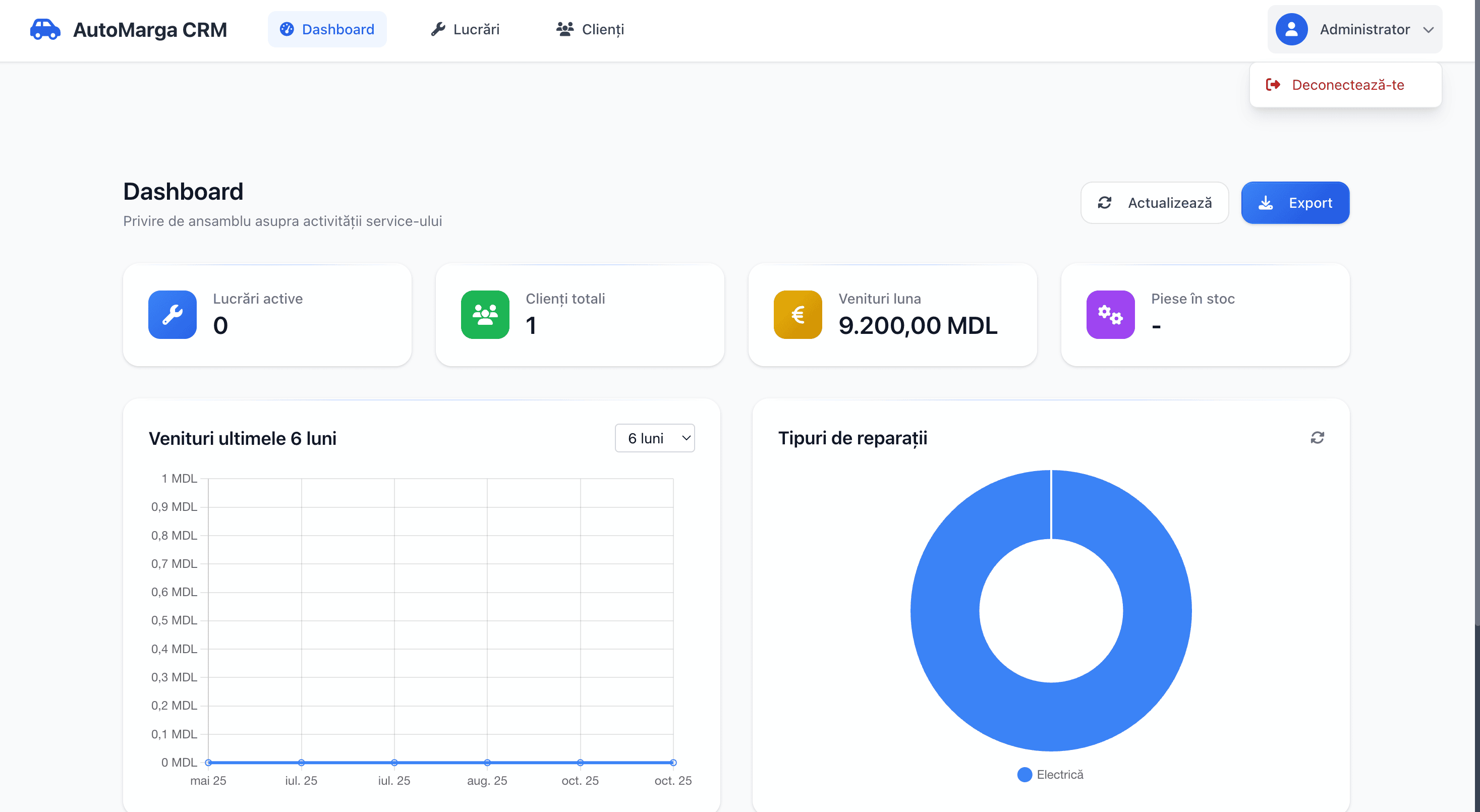This screenshot has height=812, width=1480.
Task: Click the AutoMarga CRM car logo
Action: click(x=45, y=29)
